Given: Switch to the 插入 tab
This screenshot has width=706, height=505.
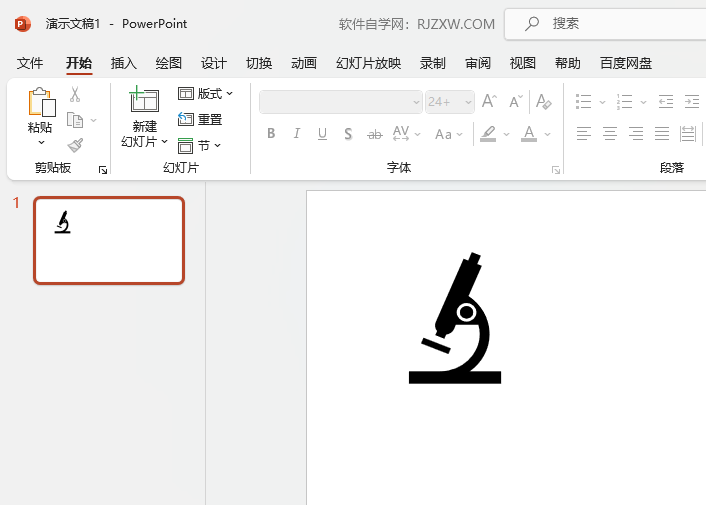Looking at the screenshot, I should [123, 63].
